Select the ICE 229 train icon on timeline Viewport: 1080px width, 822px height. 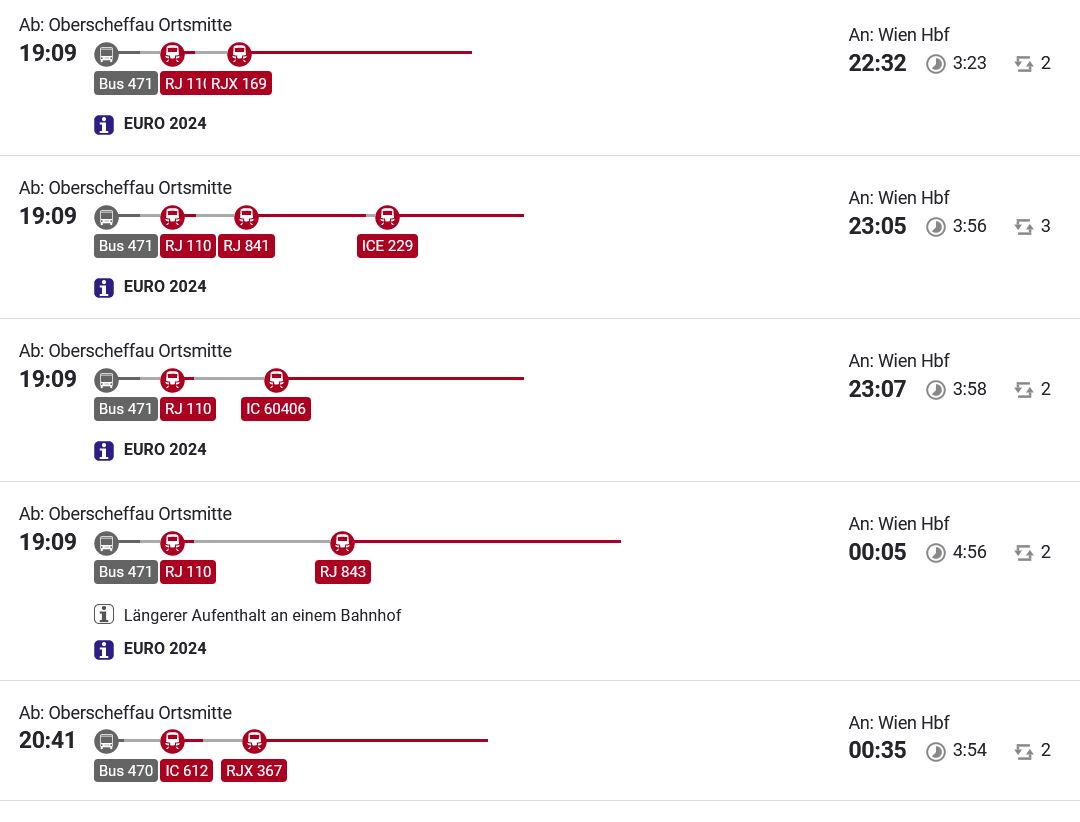[387, 216]
